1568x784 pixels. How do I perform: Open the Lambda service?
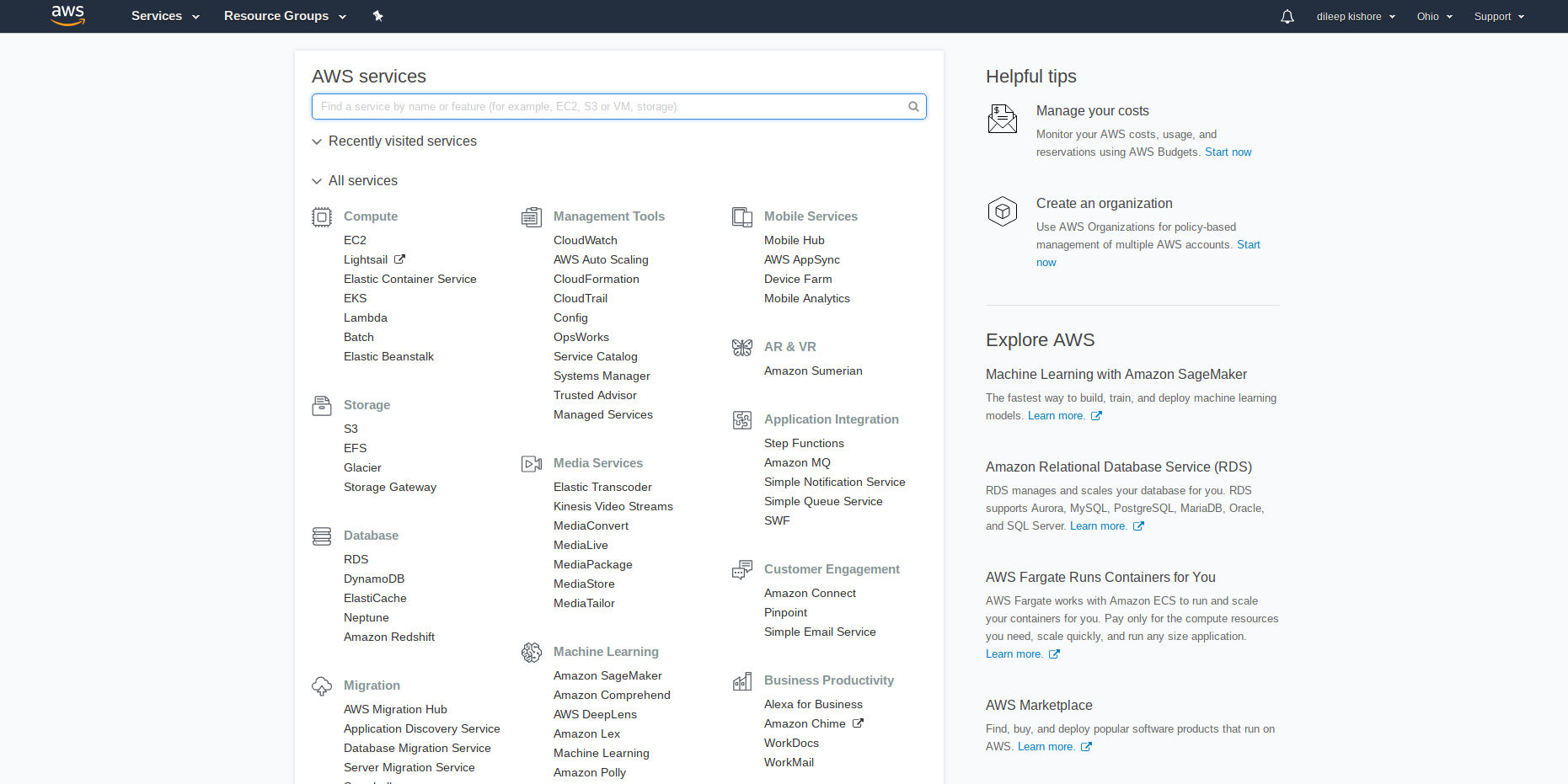[x=366, y=318]
